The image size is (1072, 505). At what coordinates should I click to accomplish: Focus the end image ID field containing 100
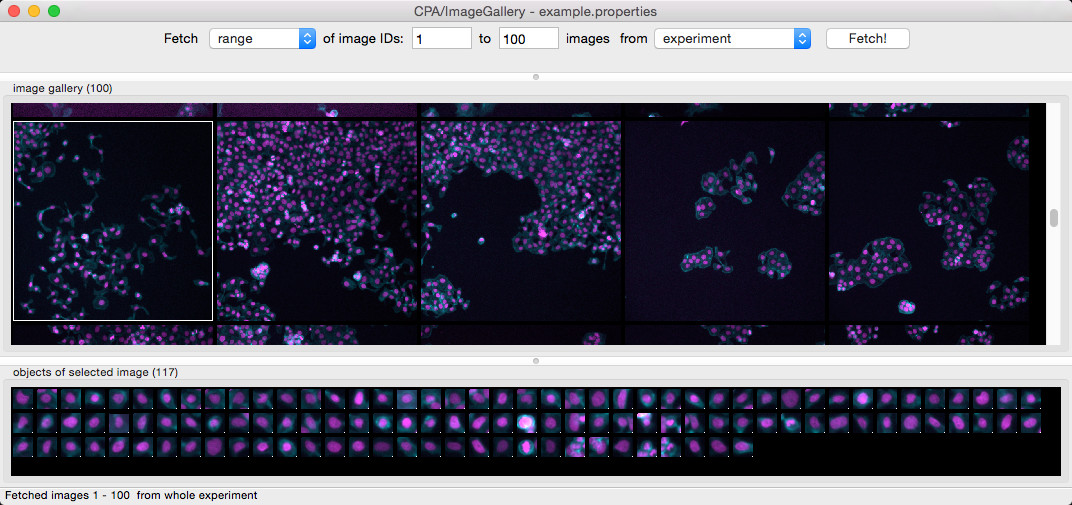tap(529, 39)
